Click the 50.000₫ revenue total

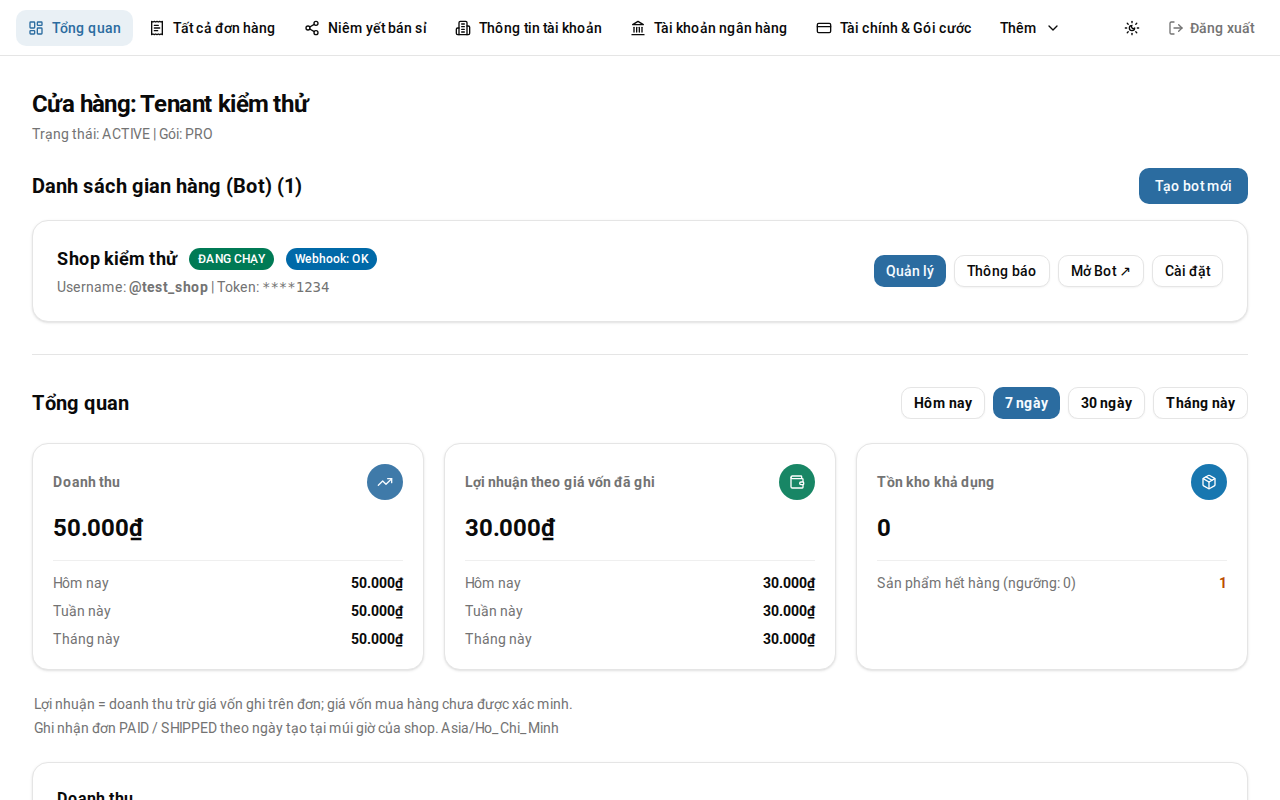click(x=98, y=528)
